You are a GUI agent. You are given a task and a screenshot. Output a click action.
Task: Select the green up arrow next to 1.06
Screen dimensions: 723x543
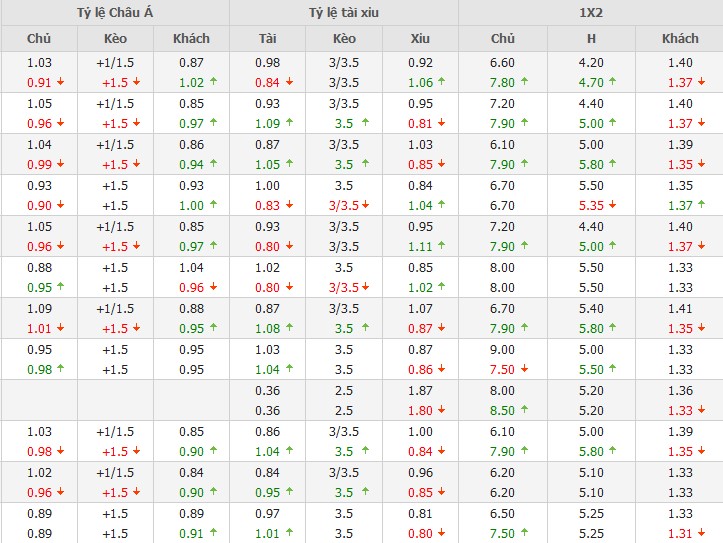tap(441, 83)
